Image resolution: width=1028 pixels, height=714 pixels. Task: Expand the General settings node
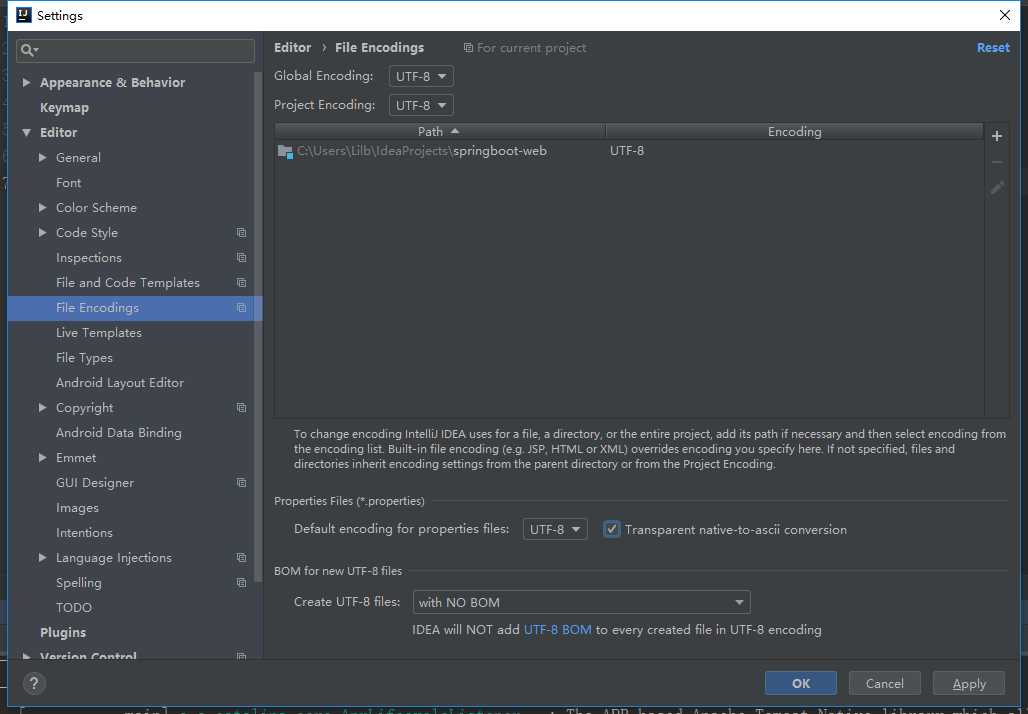43,157
